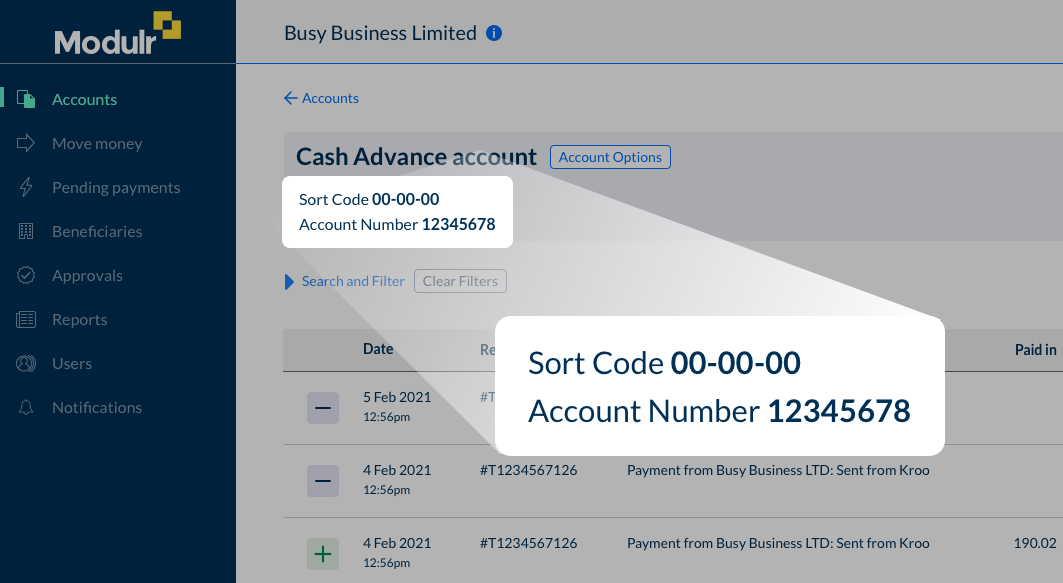Screen dimensions: 1063x583
Task: Click the small Account Number 12345678 text
Action: pos(397,224)
